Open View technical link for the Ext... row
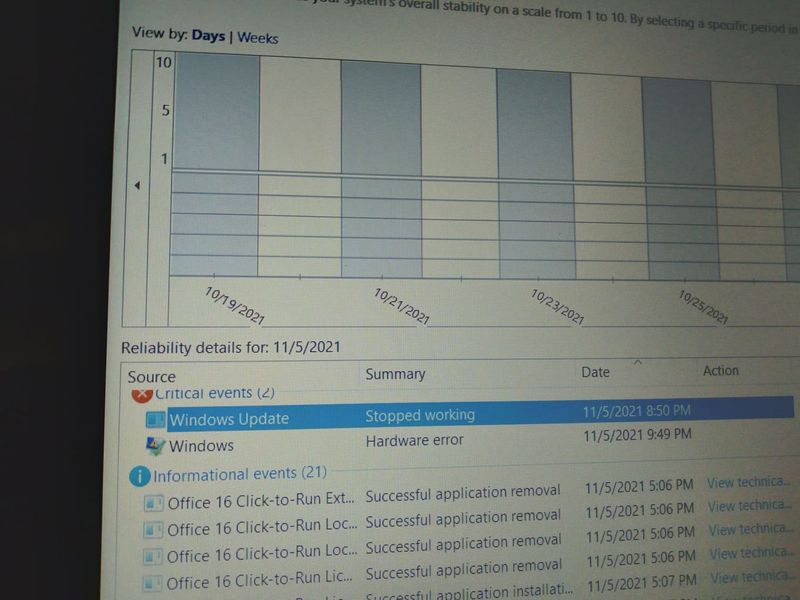Screen dimensions: 800x600 748,482
